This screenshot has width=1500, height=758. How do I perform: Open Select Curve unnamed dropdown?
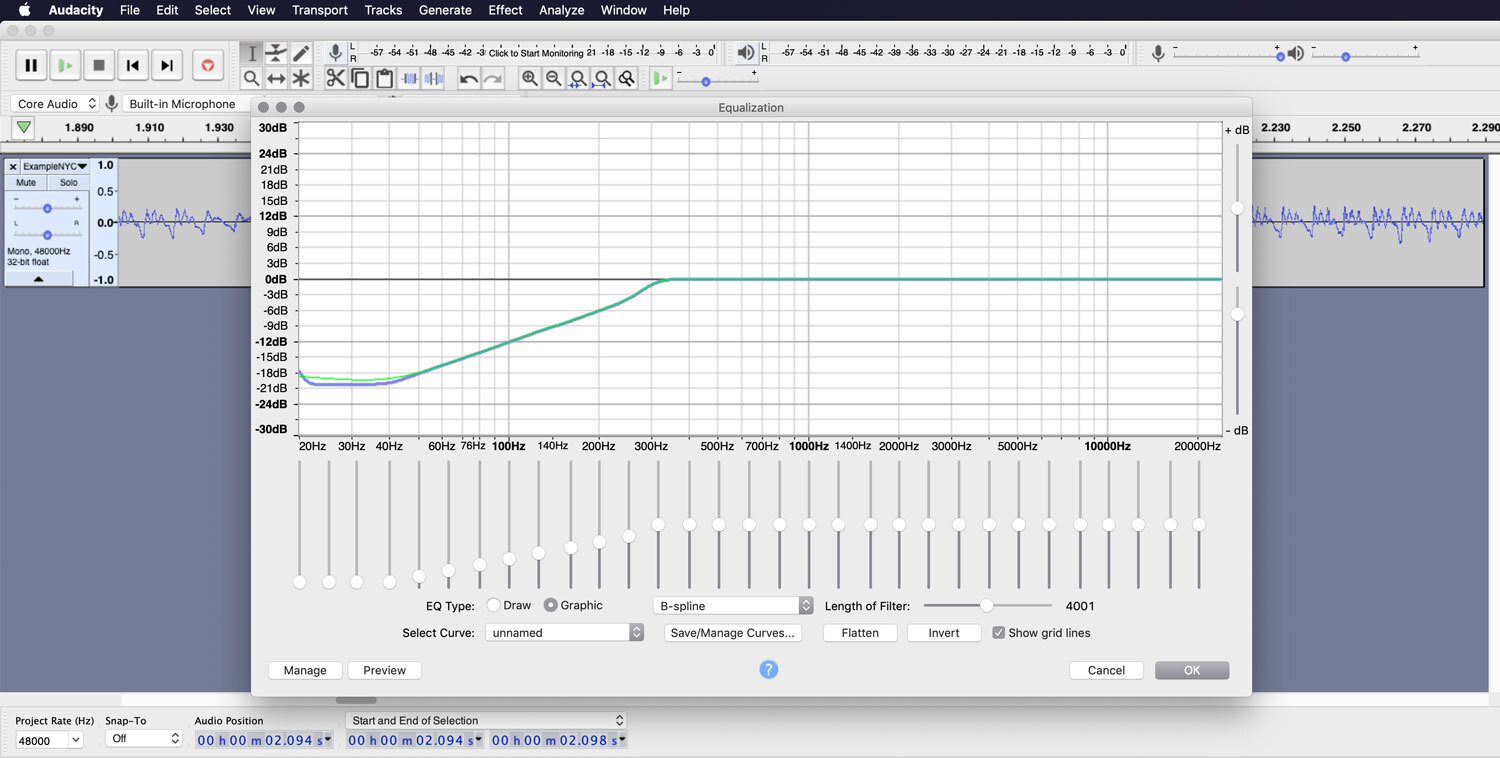564,633
